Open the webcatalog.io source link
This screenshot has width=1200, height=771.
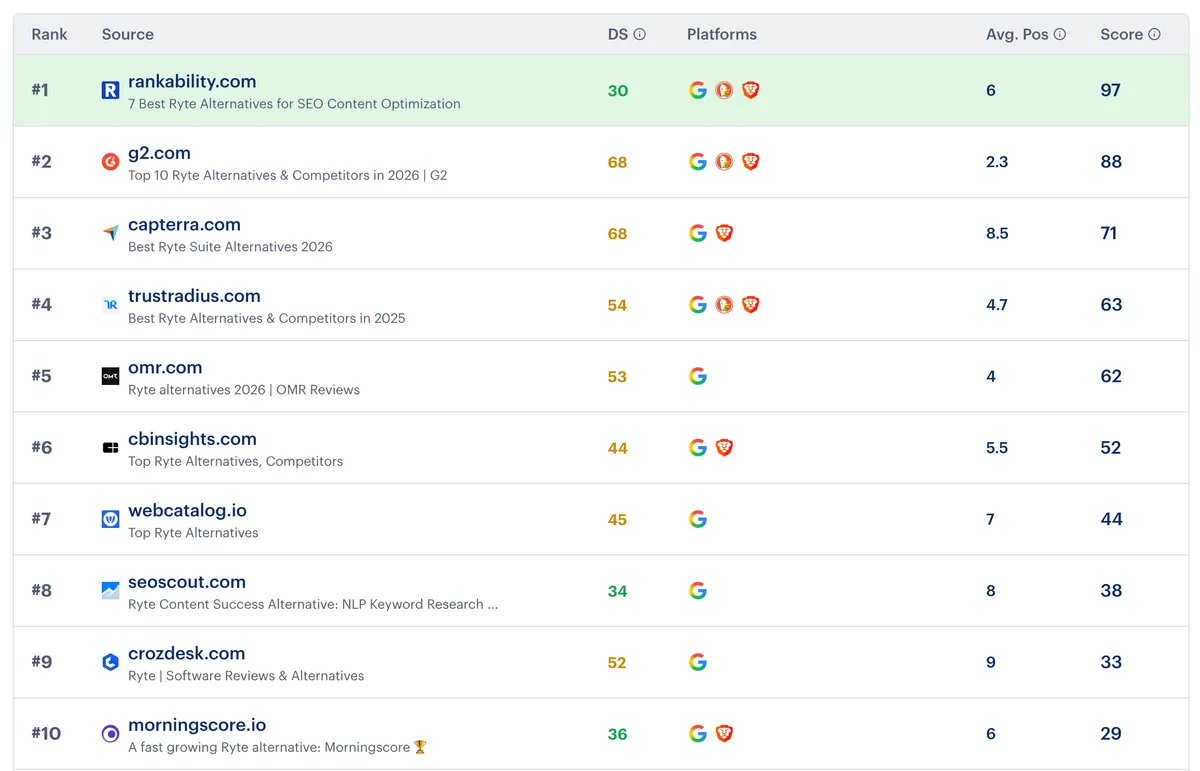click(x=187, y=510)
